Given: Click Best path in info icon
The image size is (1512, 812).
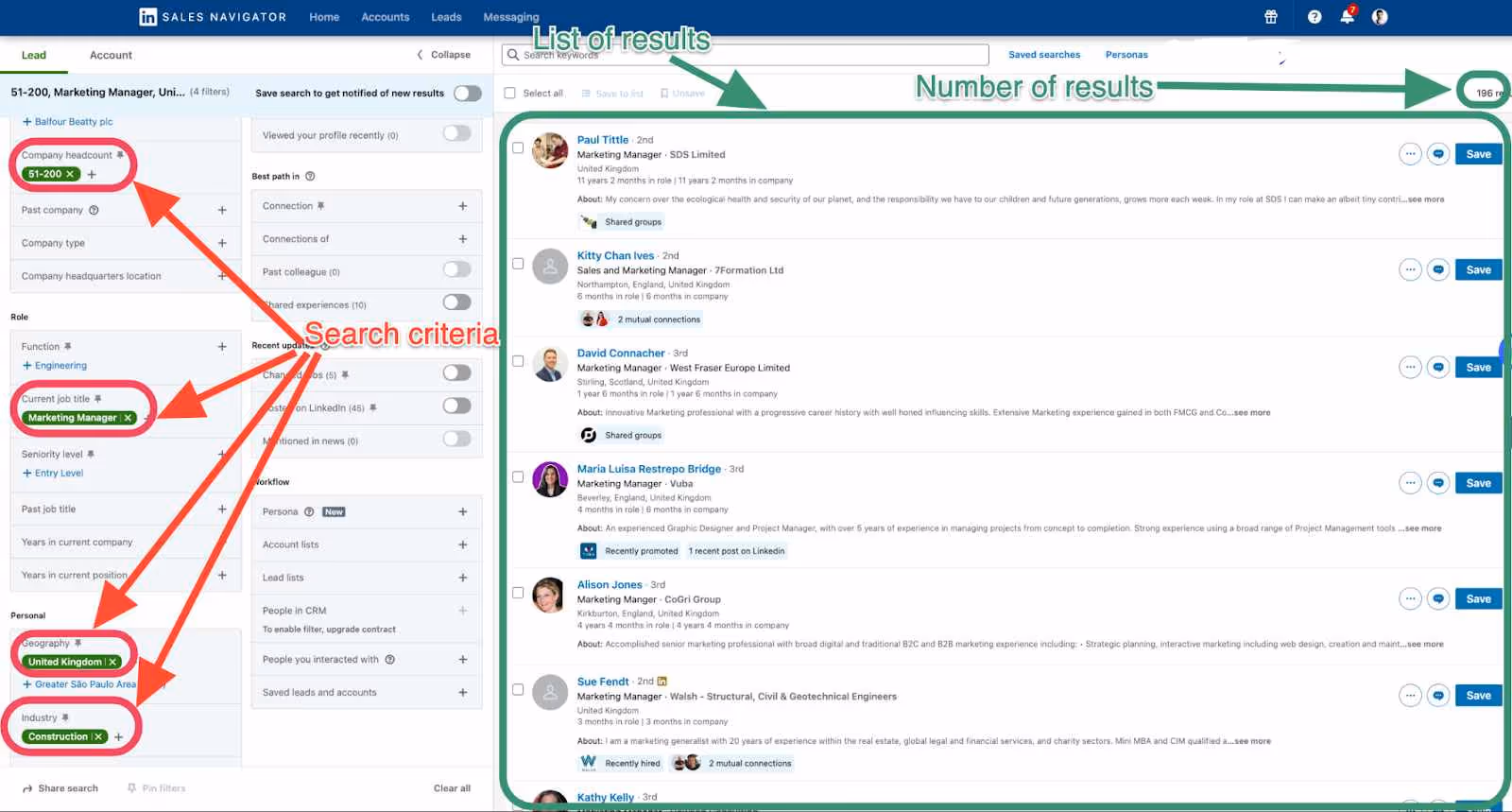Looking at the screenshot, I should click(x=310, y=176).
